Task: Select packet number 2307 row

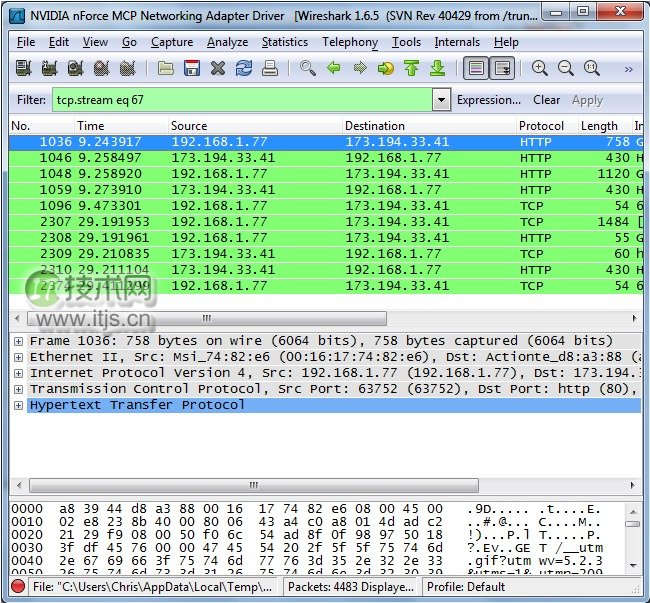Action: 326,222
